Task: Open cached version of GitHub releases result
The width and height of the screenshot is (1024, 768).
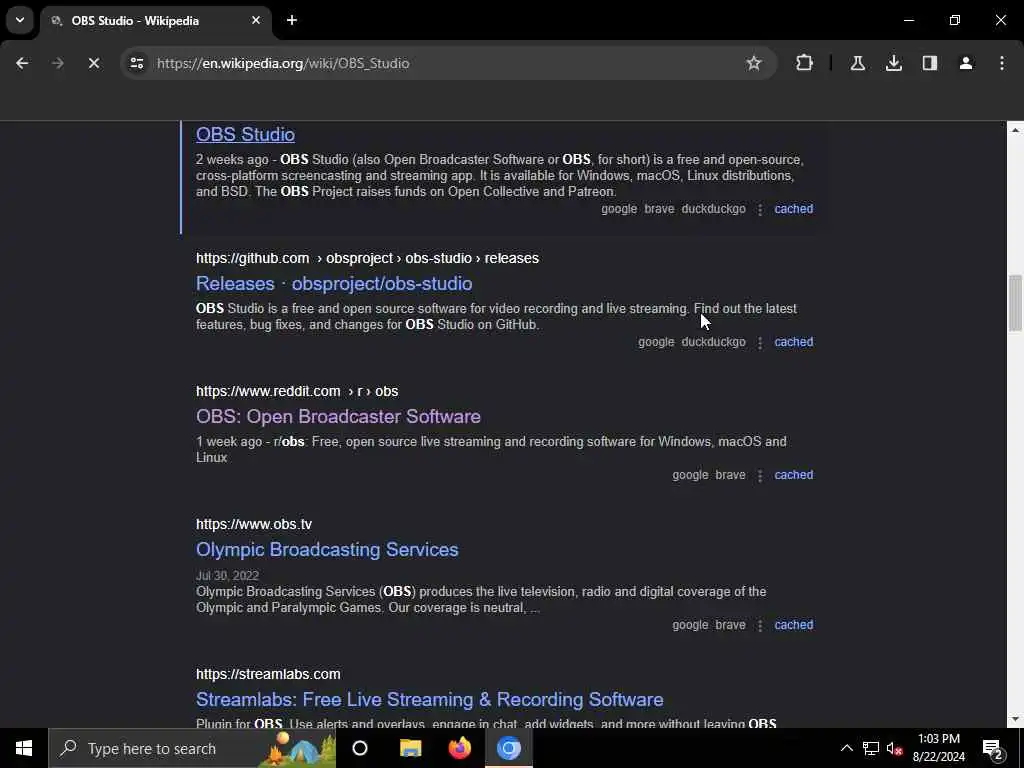Action: click(793, 342)
